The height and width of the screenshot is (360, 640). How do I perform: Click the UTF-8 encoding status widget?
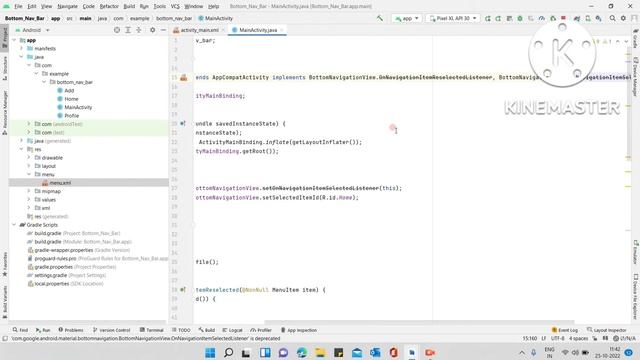(558, 338)
